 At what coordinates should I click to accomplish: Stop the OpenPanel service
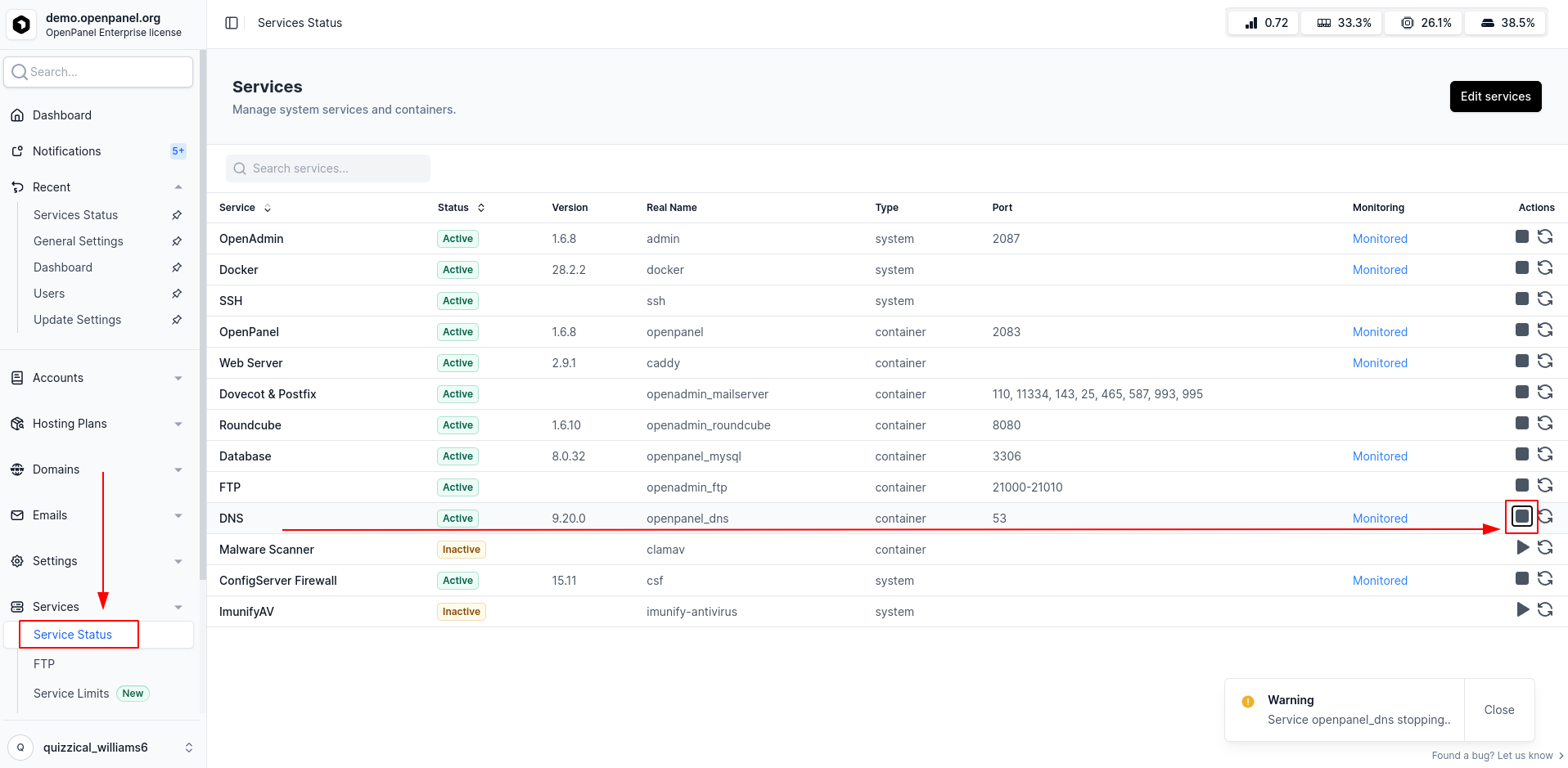(1522, 330)
